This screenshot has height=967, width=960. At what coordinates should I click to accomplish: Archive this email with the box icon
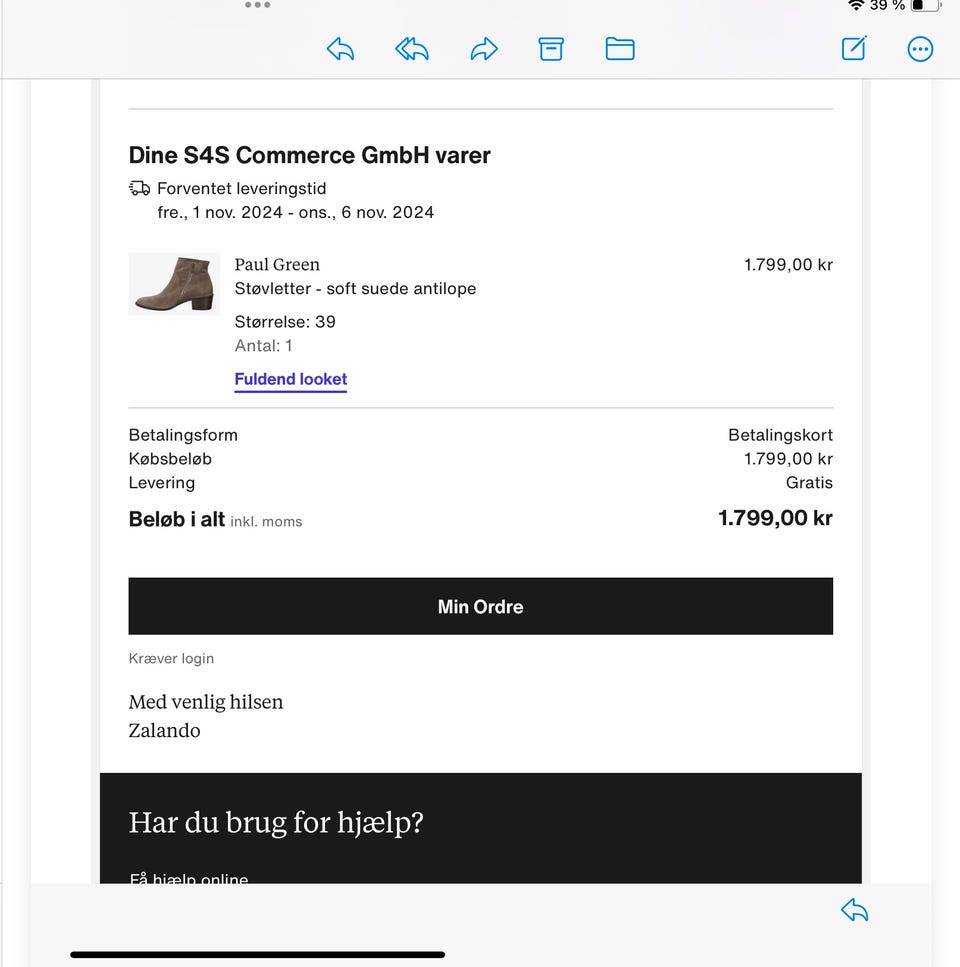[551, 49]
